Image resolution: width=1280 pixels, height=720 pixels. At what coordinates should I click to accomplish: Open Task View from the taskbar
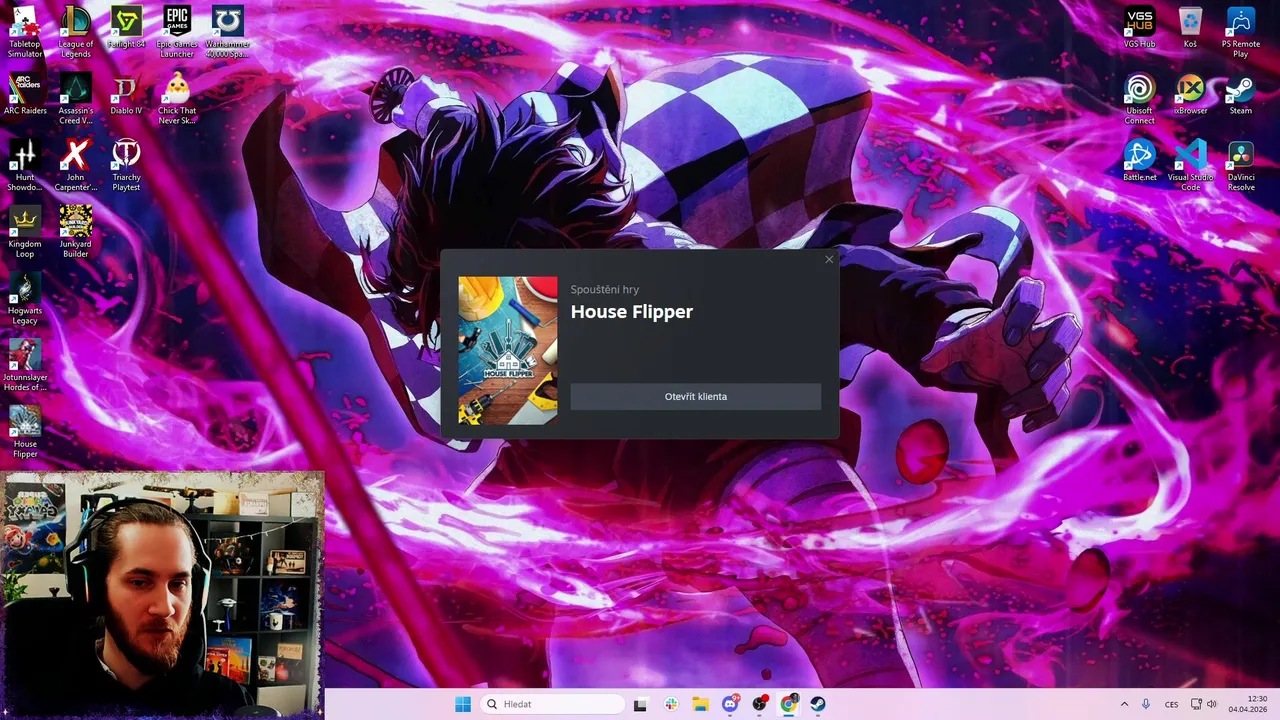640,704
